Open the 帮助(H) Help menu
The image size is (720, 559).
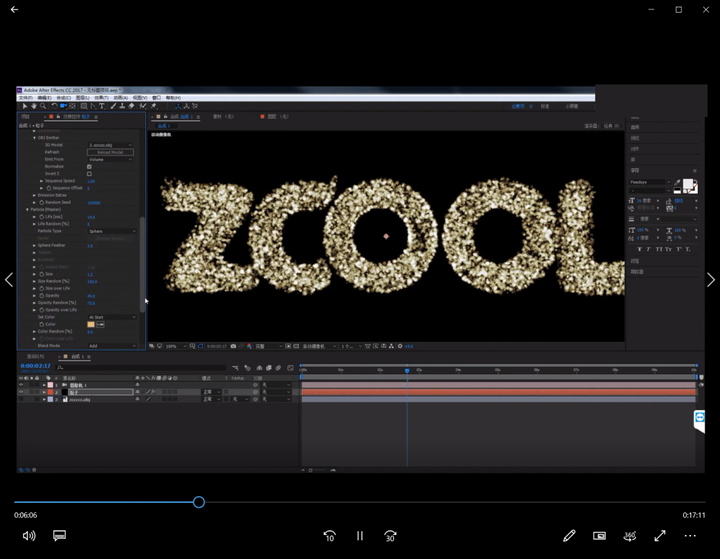pos(173,98)
